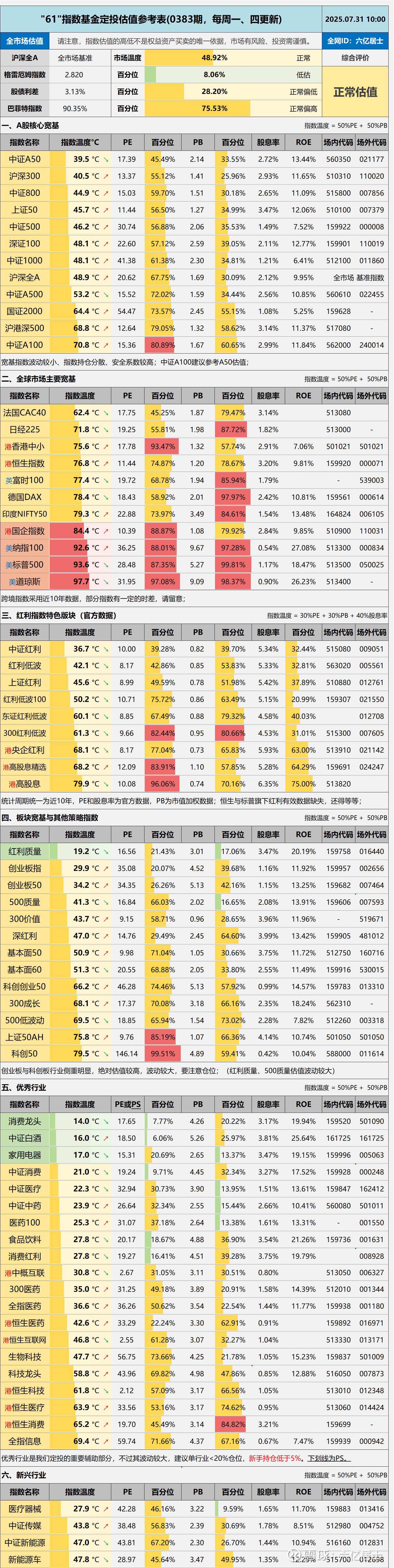
Task: Select code 159957 in 创业板指 row
Action: click(338, 869)
